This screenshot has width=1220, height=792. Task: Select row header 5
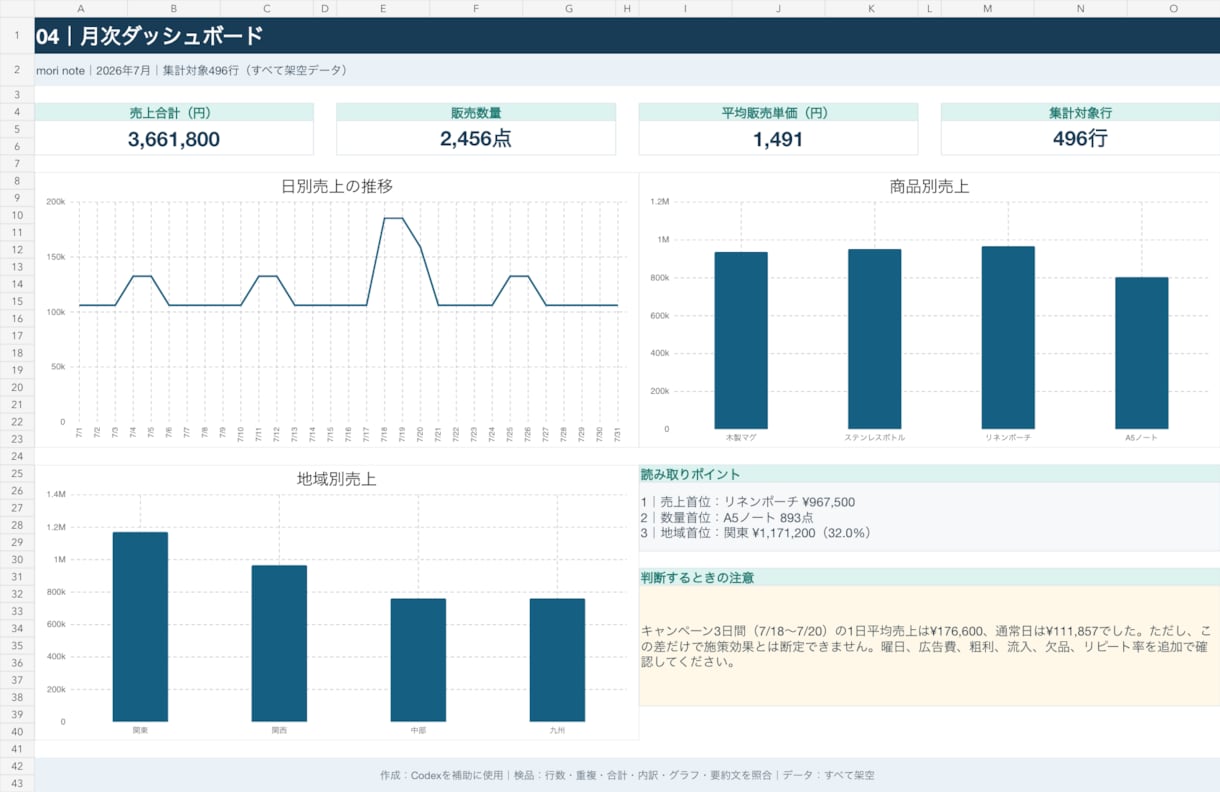pyautogui.click(x=17, y=130)
